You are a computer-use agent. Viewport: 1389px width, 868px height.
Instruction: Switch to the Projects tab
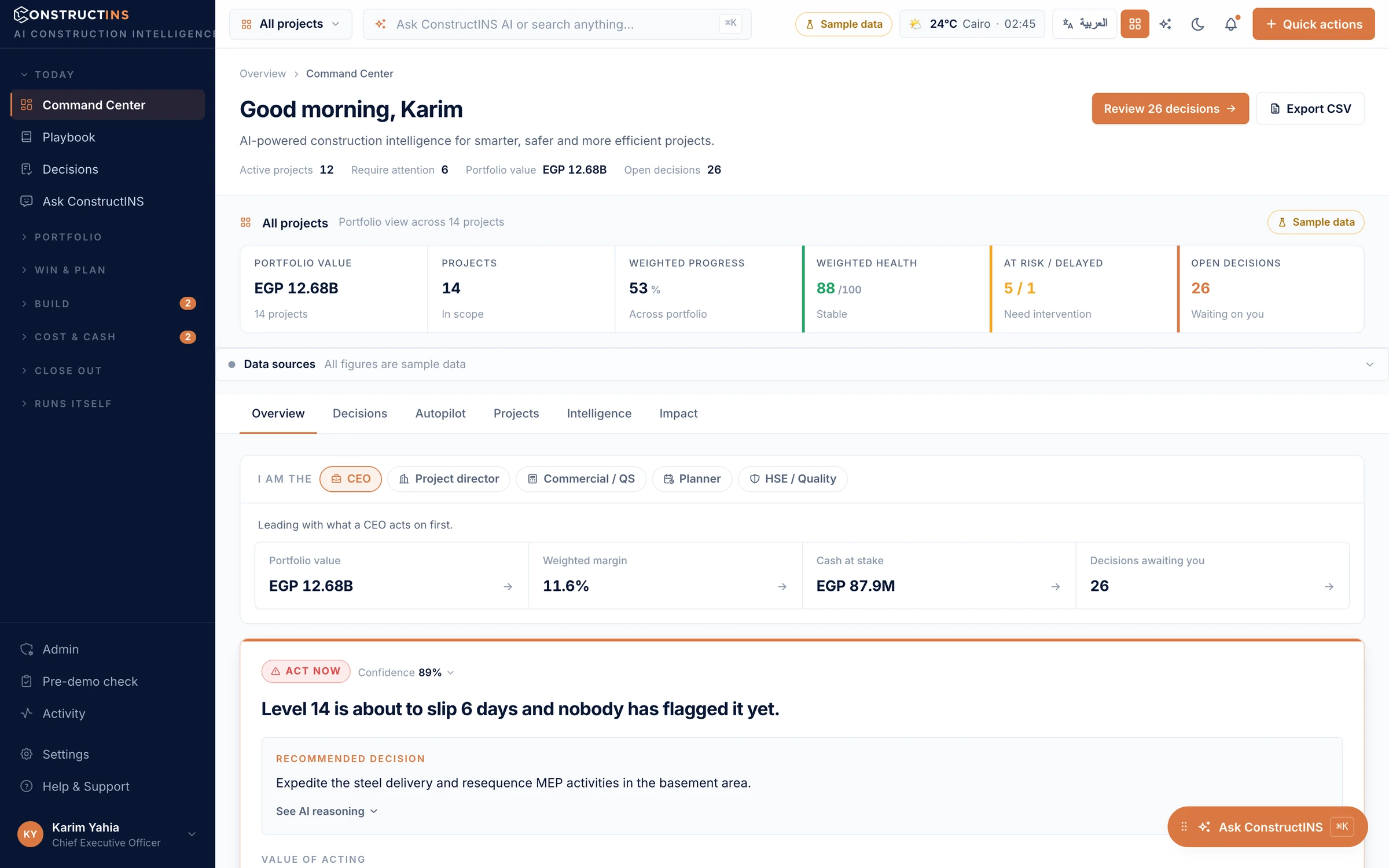[516, 413]
